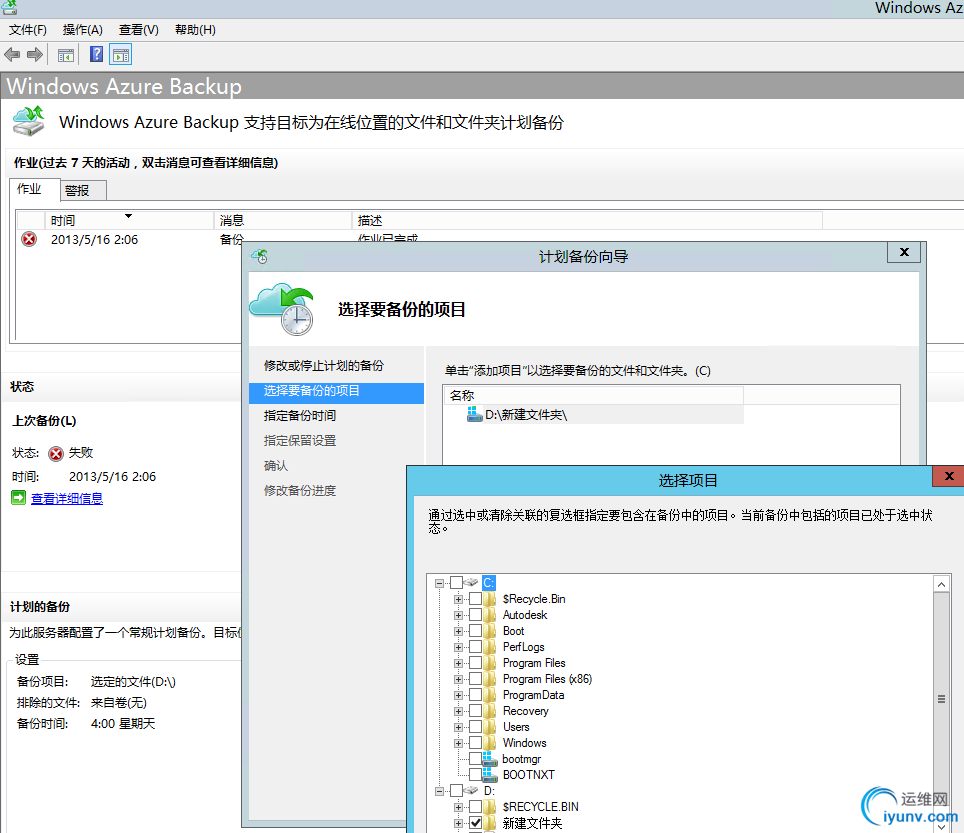Image resolution: width=964 pixels, height=833 pixels.
Task: Click the small icon in the 计划备份向导 title bar
Action: pos(260,256)
